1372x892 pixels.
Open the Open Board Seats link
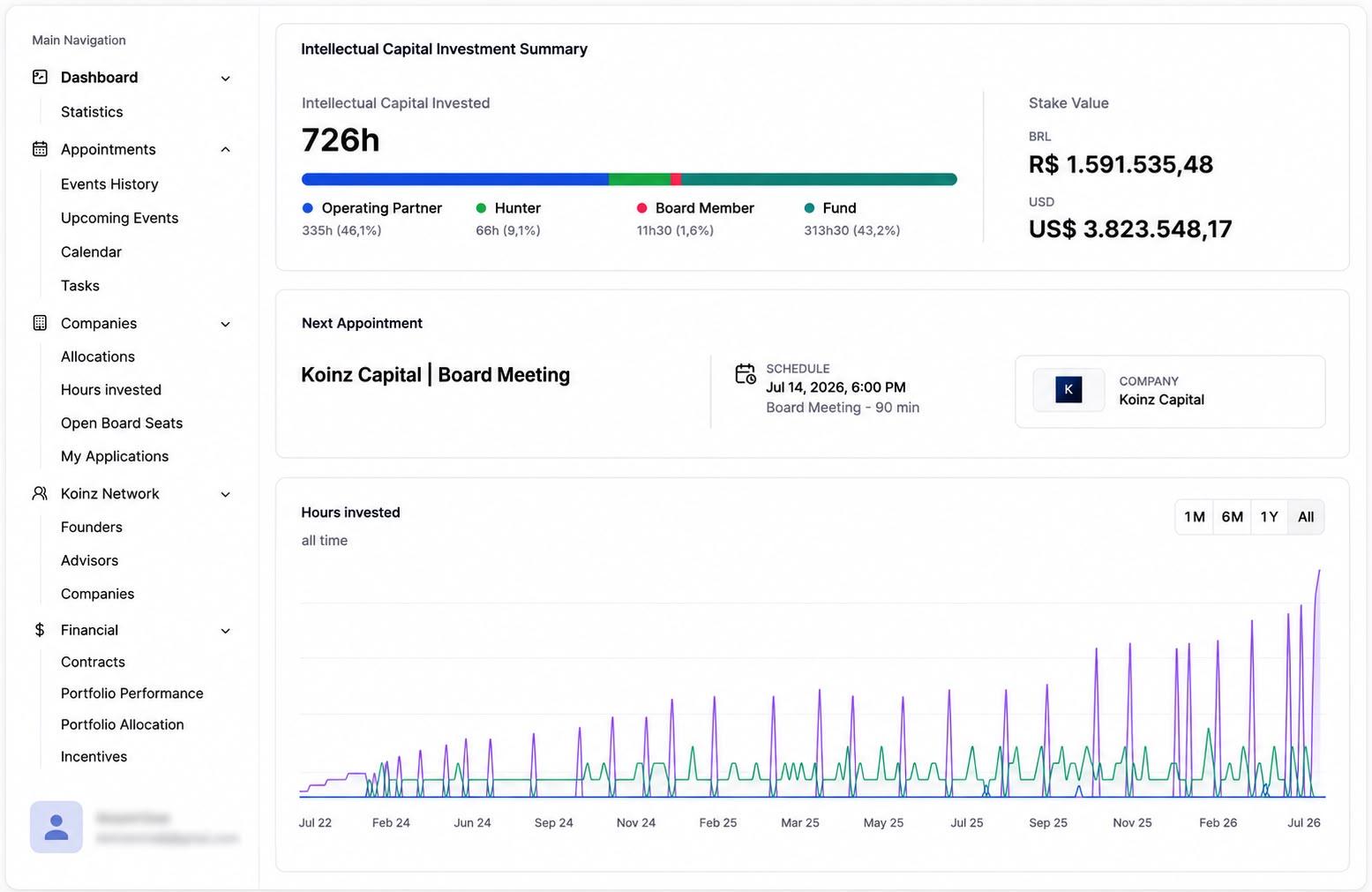[x=122, y=424]
